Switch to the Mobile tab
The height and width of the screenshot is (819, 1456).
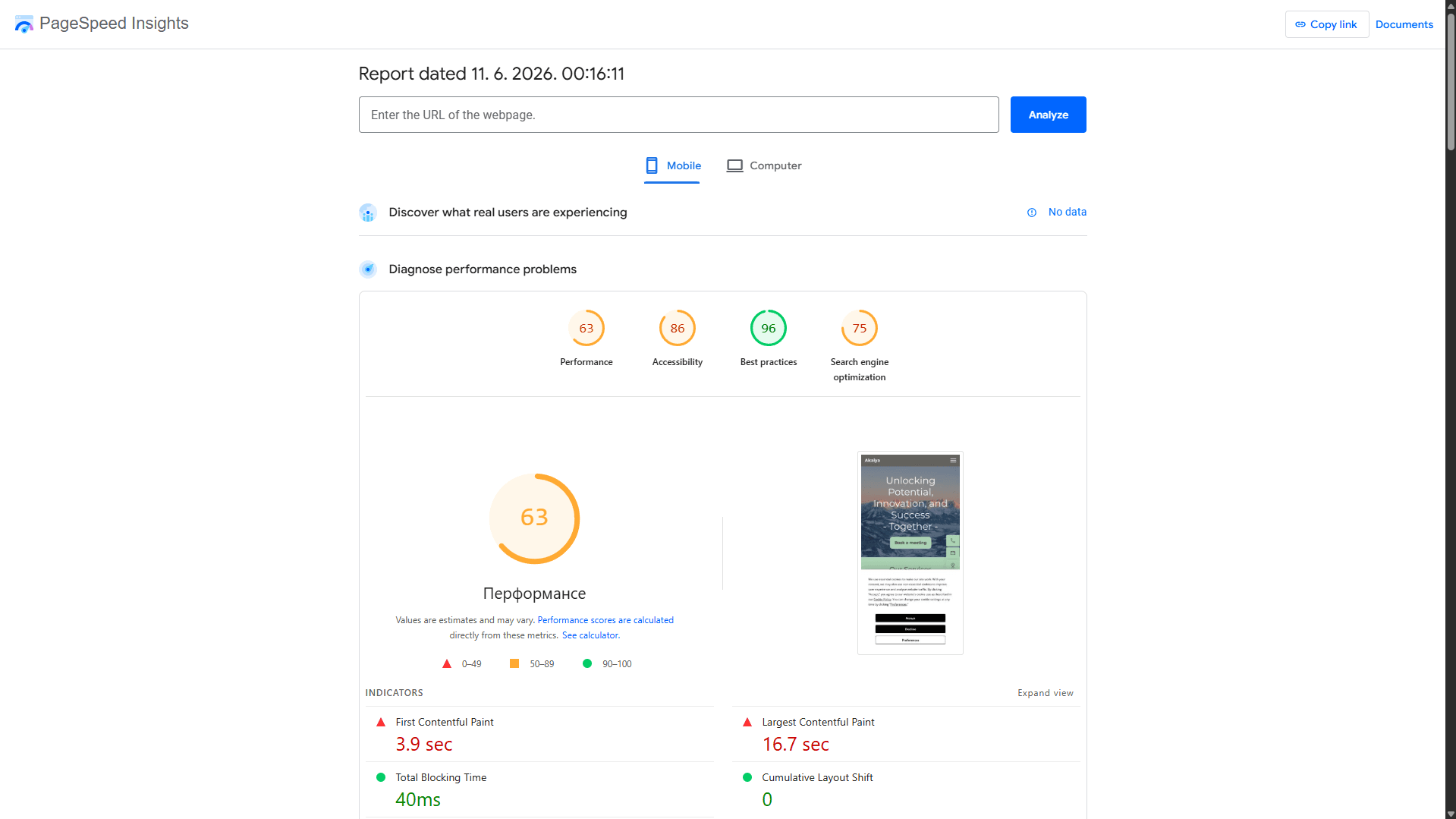[x=672, y=165]
